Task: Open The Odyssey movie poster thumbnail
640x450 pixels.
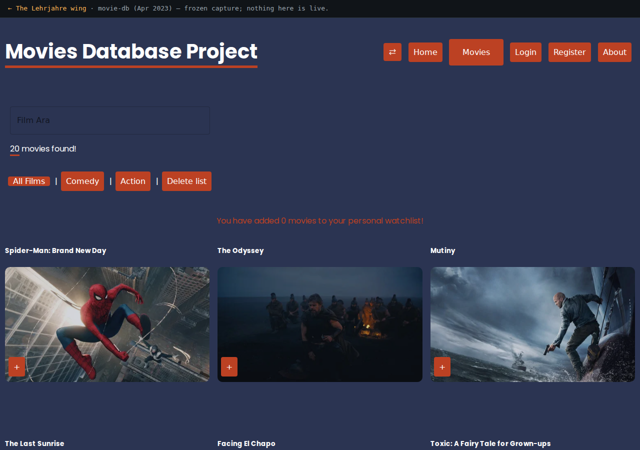Action: [320, 325]
